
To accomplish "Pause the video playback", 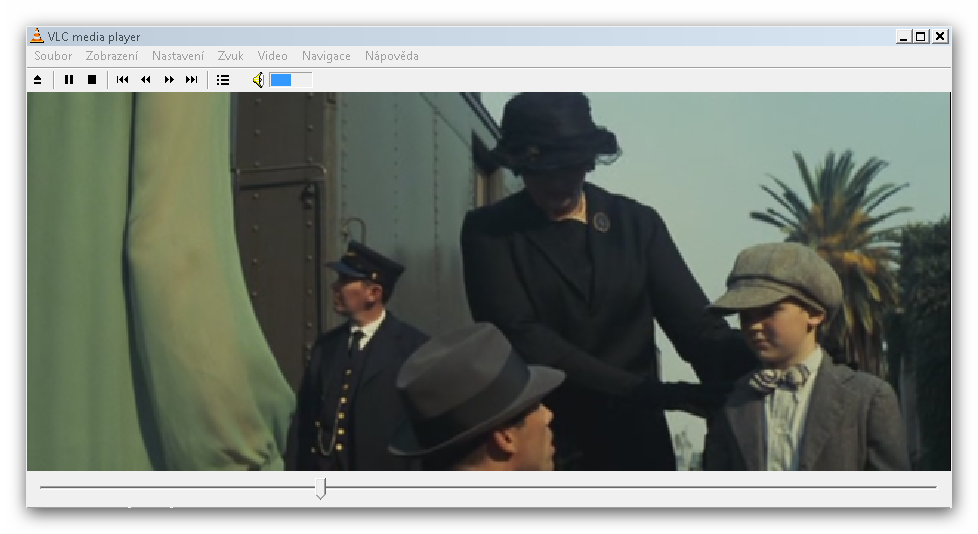I will pyautogui.click(x=69, y=80).
